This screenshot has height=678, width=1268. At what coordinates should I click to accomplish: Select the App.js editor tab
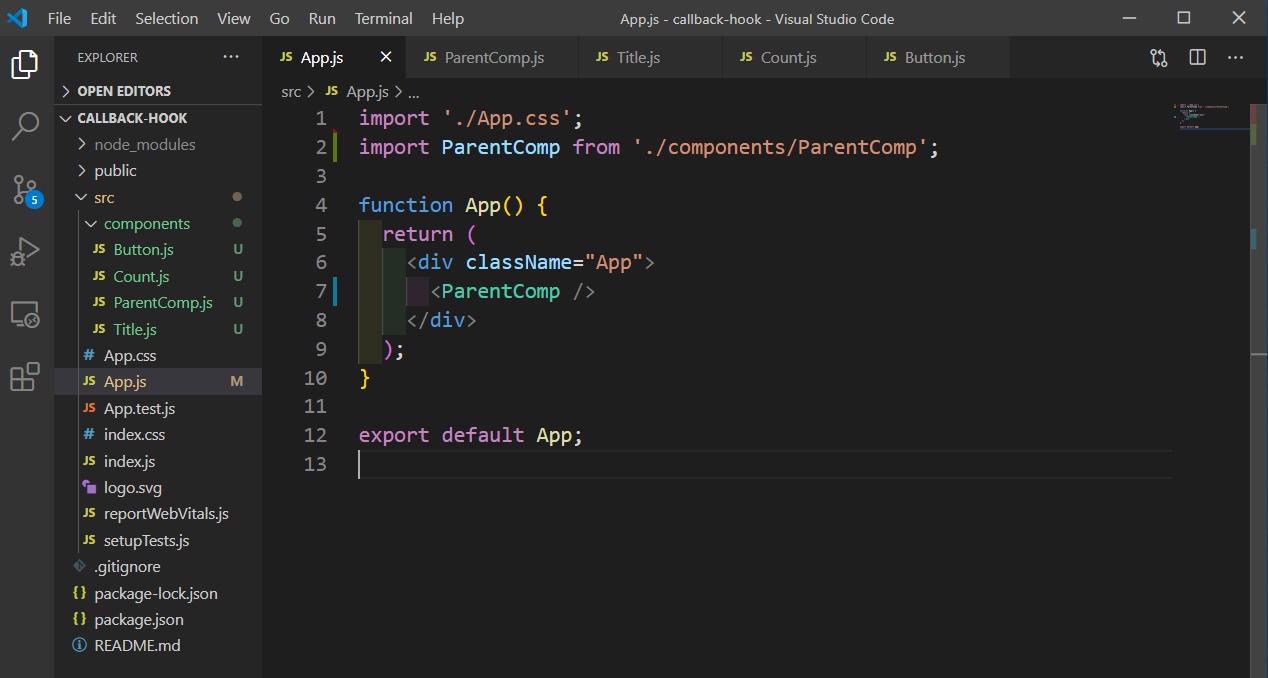pyautogui.click(x=335, y=57)
